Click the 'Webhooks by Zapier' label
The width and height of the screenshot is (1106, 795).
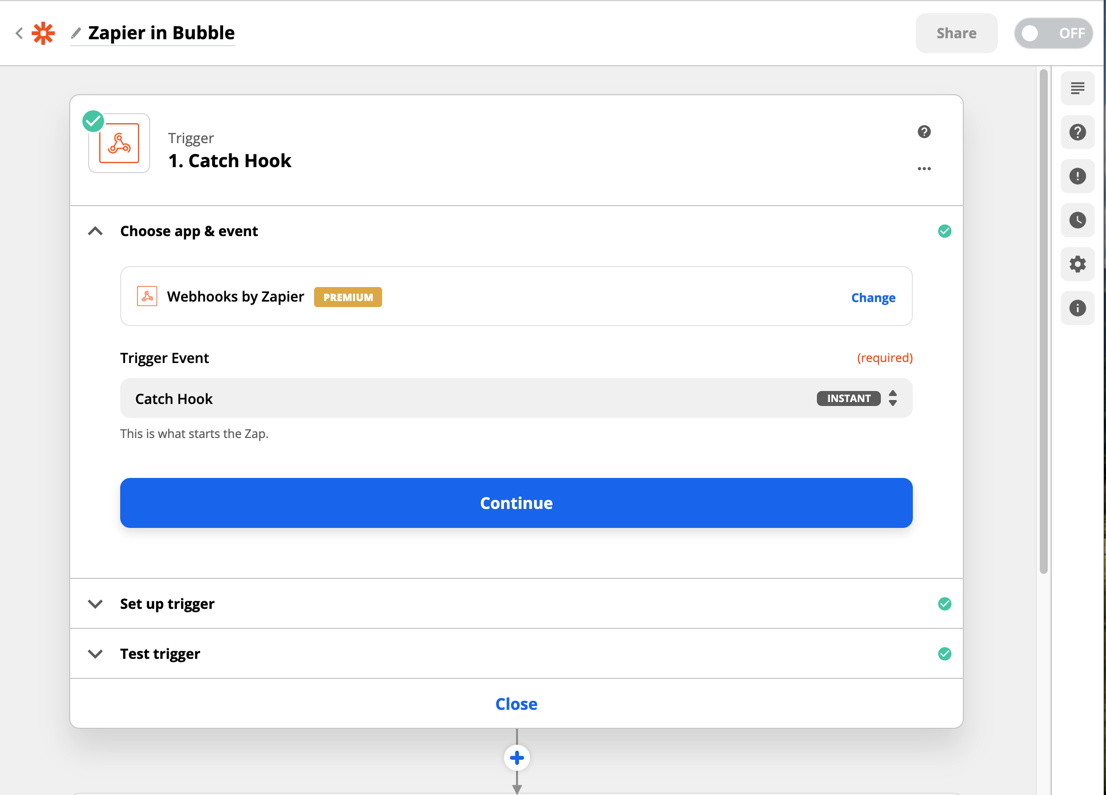point(236,297)
